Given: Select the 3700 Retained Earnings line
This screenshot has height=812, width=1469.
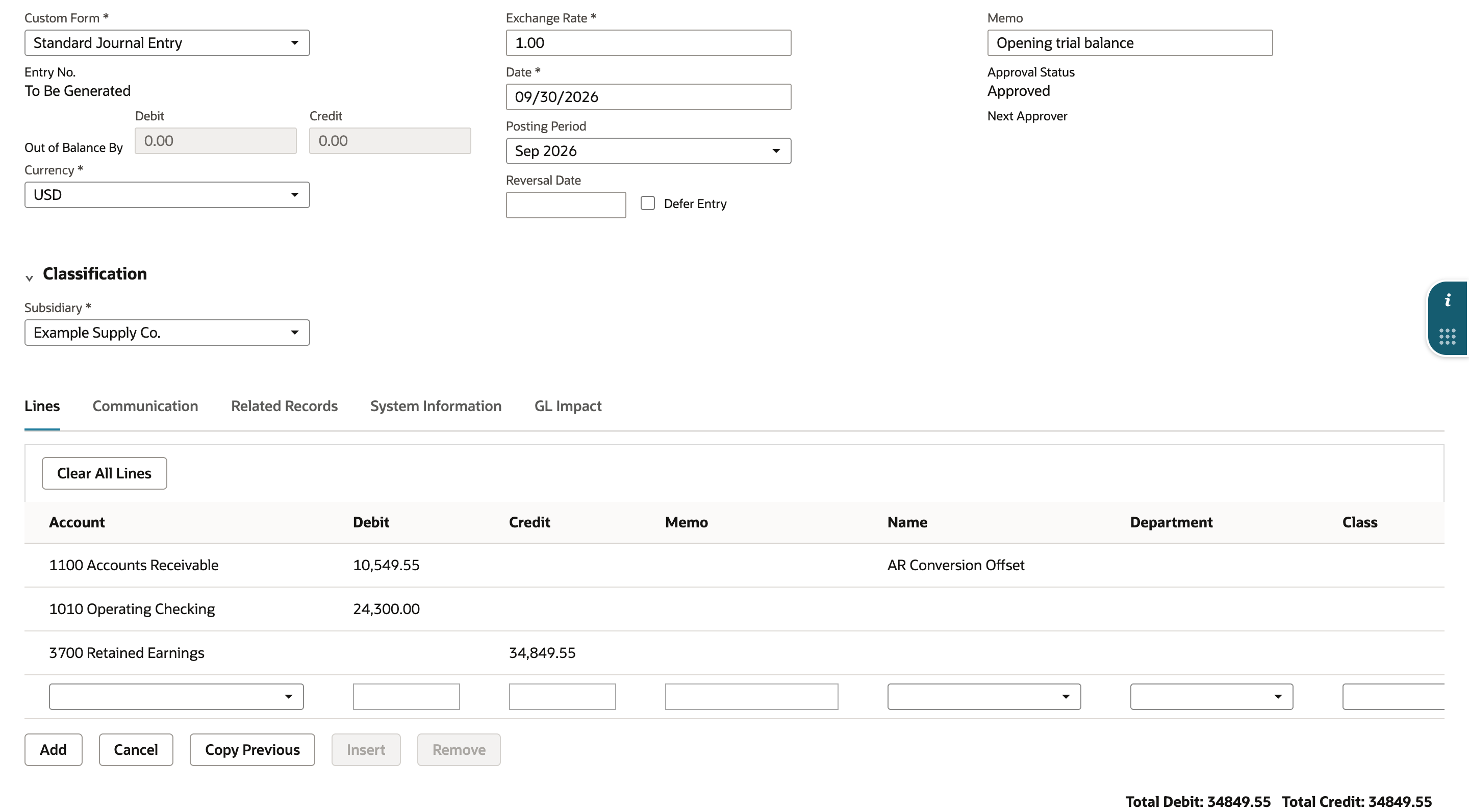Looking at the screenshot, I should click(734, 653).
